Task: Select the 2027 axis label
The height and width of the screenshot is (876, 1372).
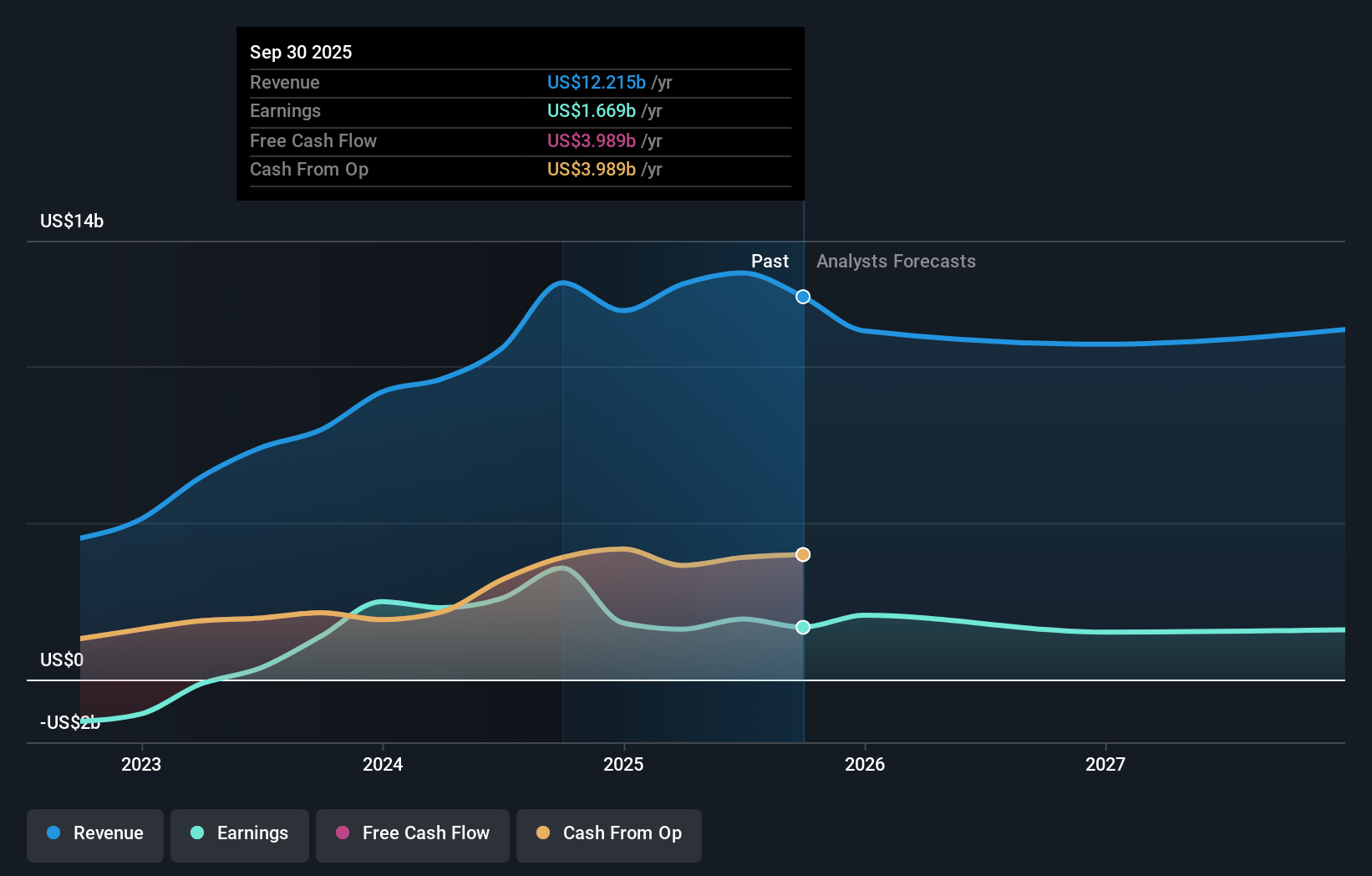Action: 1106,763
